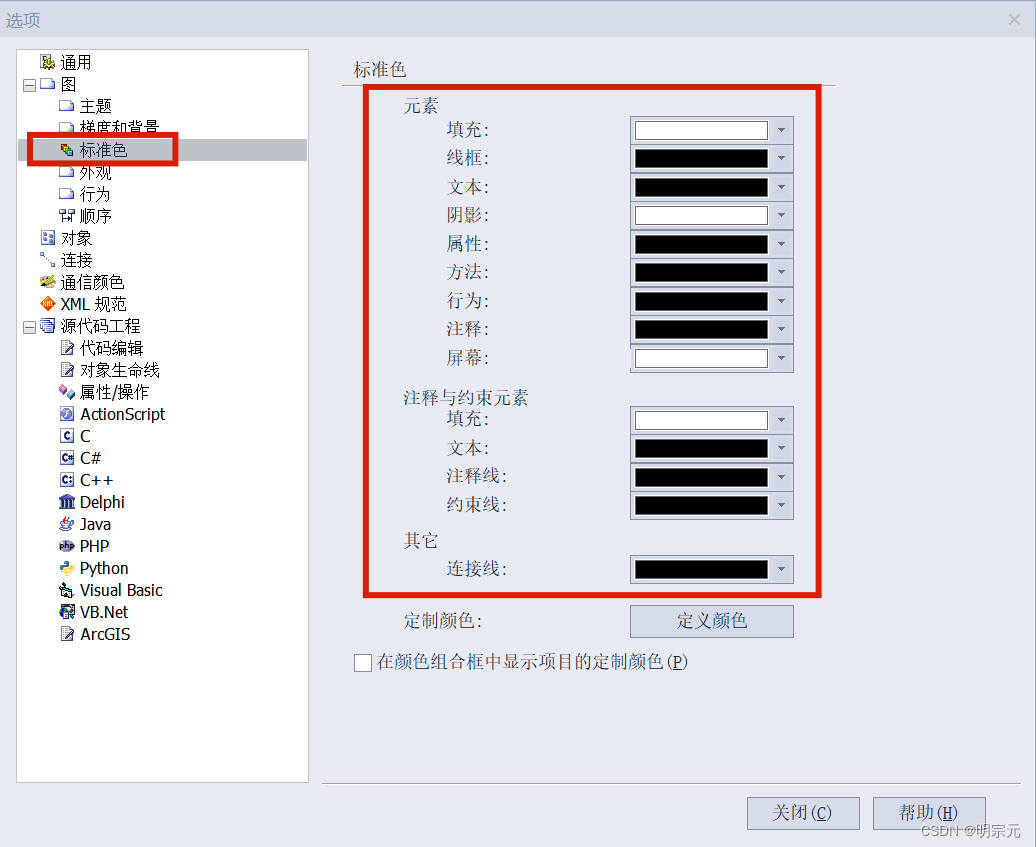Collapse the 源代码工程 tree node

29,327
